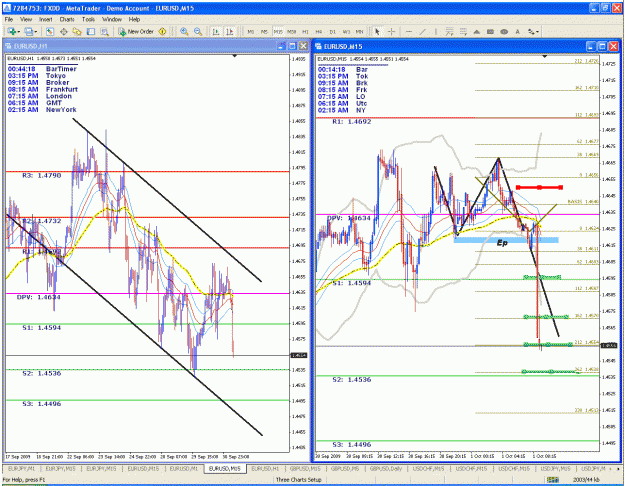Switch to GBPUSD,M15 chart tab
Screen dimensions: 625x486
(x=305, y=469)
